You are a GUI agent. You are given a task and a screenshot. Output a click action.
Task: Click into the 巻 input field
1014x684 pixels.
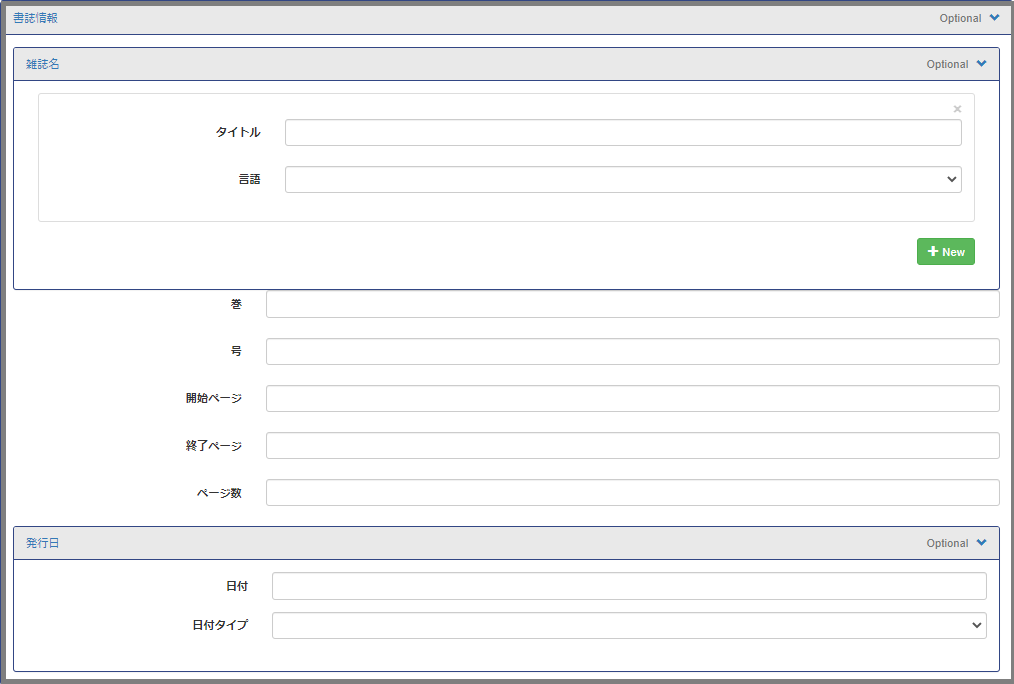click(x=632, y=305)
